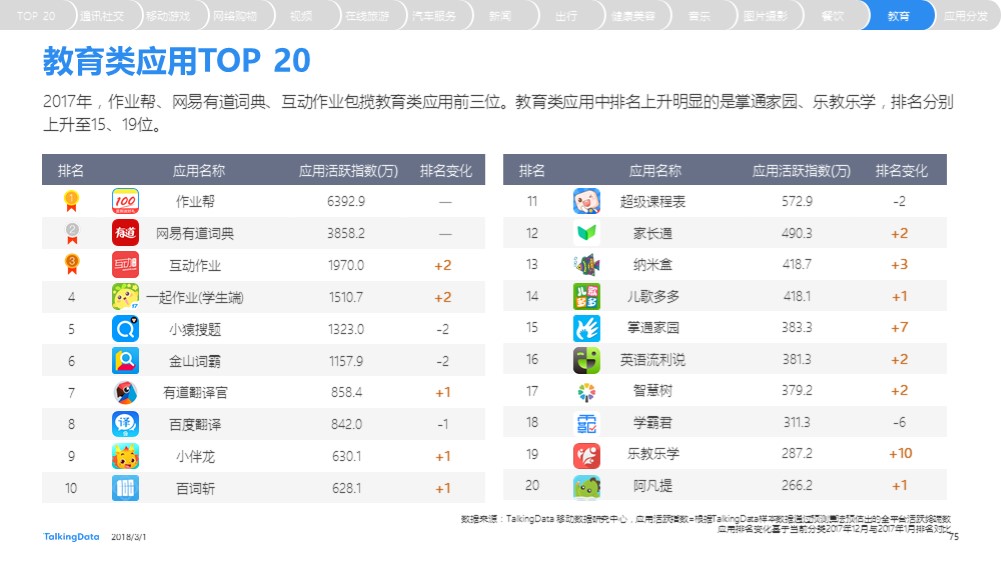The image size is (1001, 563).
Task: Switch to the 音乐 tab
Action: pyautogui.click(x=699, y=16)
